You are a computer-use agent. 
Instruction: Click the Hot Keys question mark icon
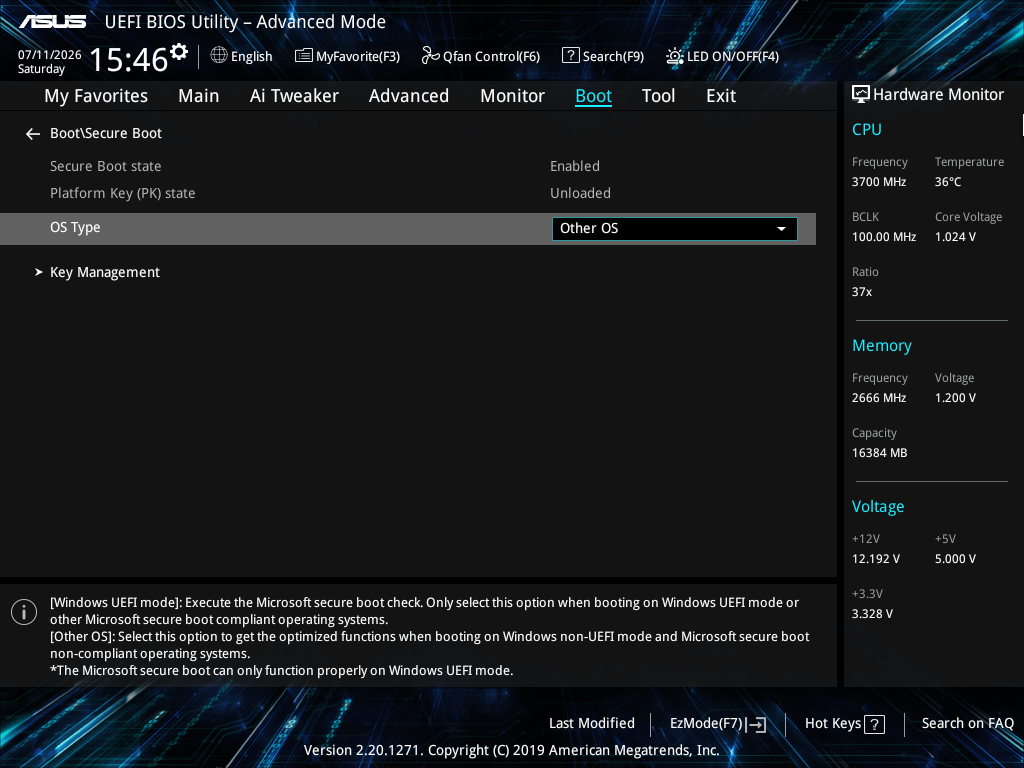(x=874, y=724)
